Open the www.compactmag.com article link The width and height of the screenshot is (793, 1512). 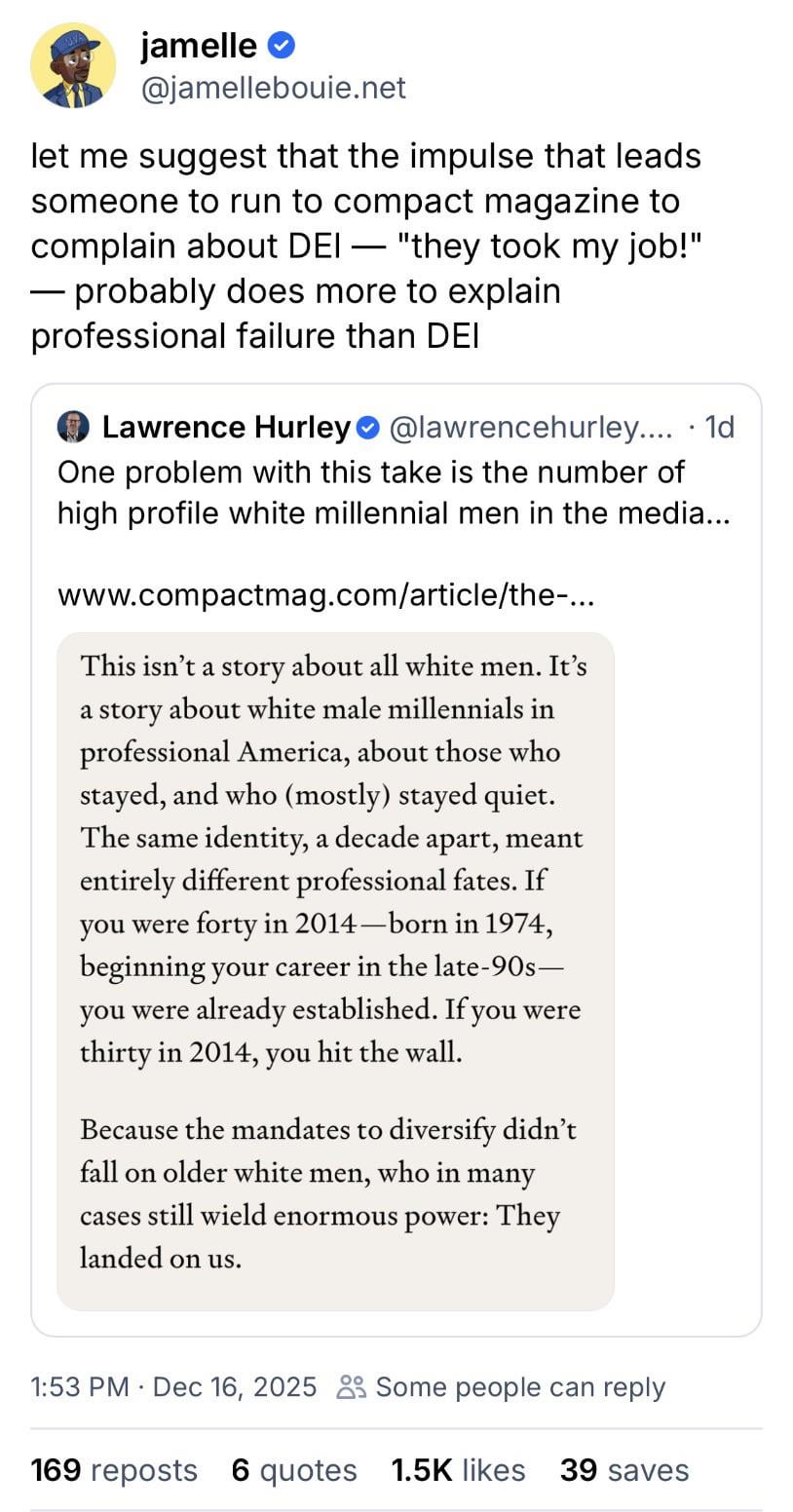click(325, 593)
